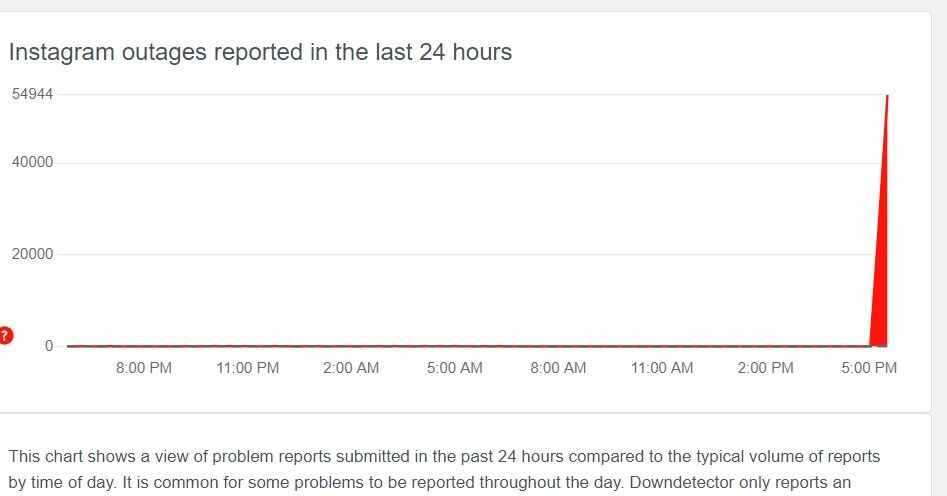Click the 11:00 AM time label

[x=662, y=367]
